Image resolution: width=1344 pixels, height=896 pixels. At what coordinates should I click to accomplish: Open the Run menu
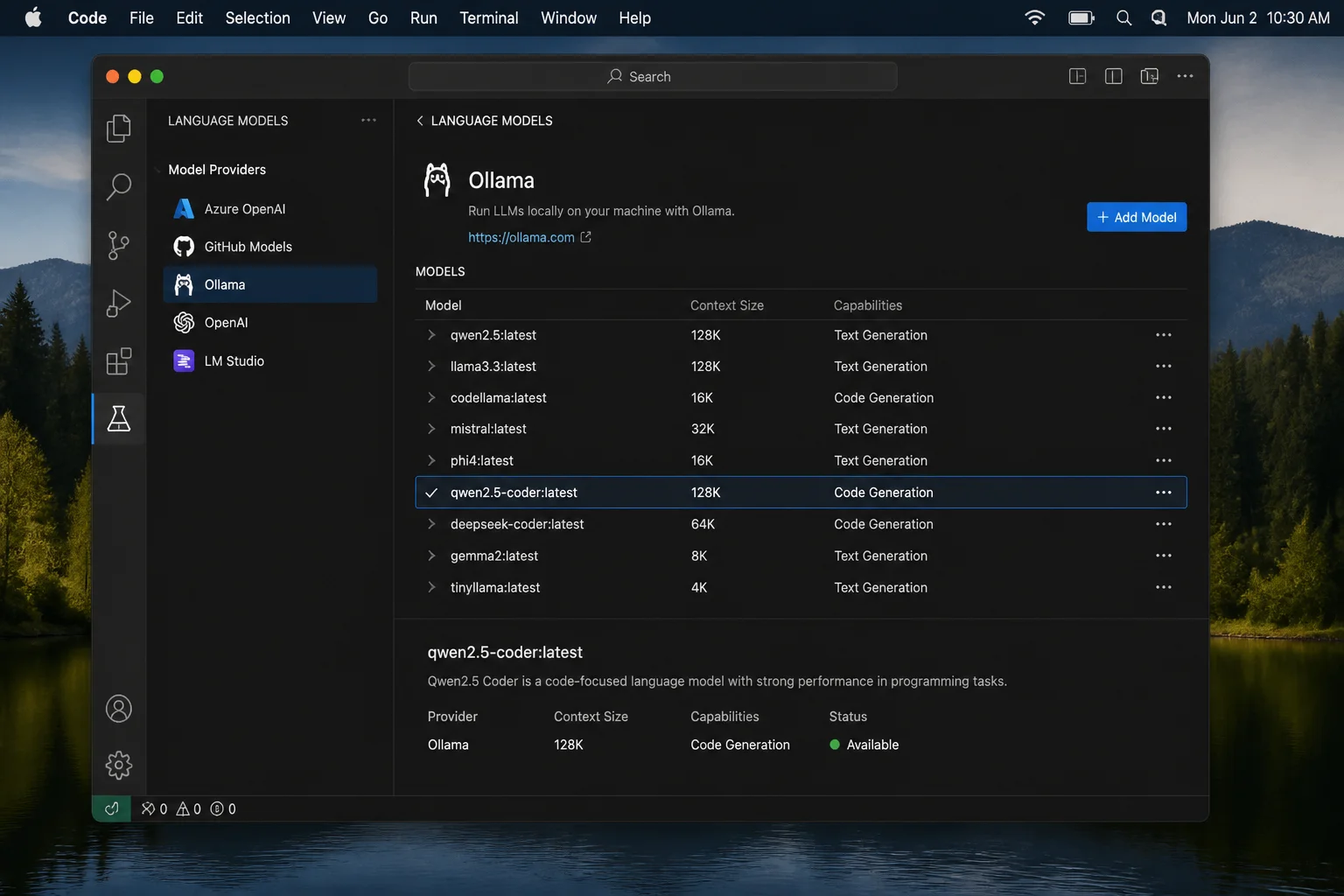(423, 17)
